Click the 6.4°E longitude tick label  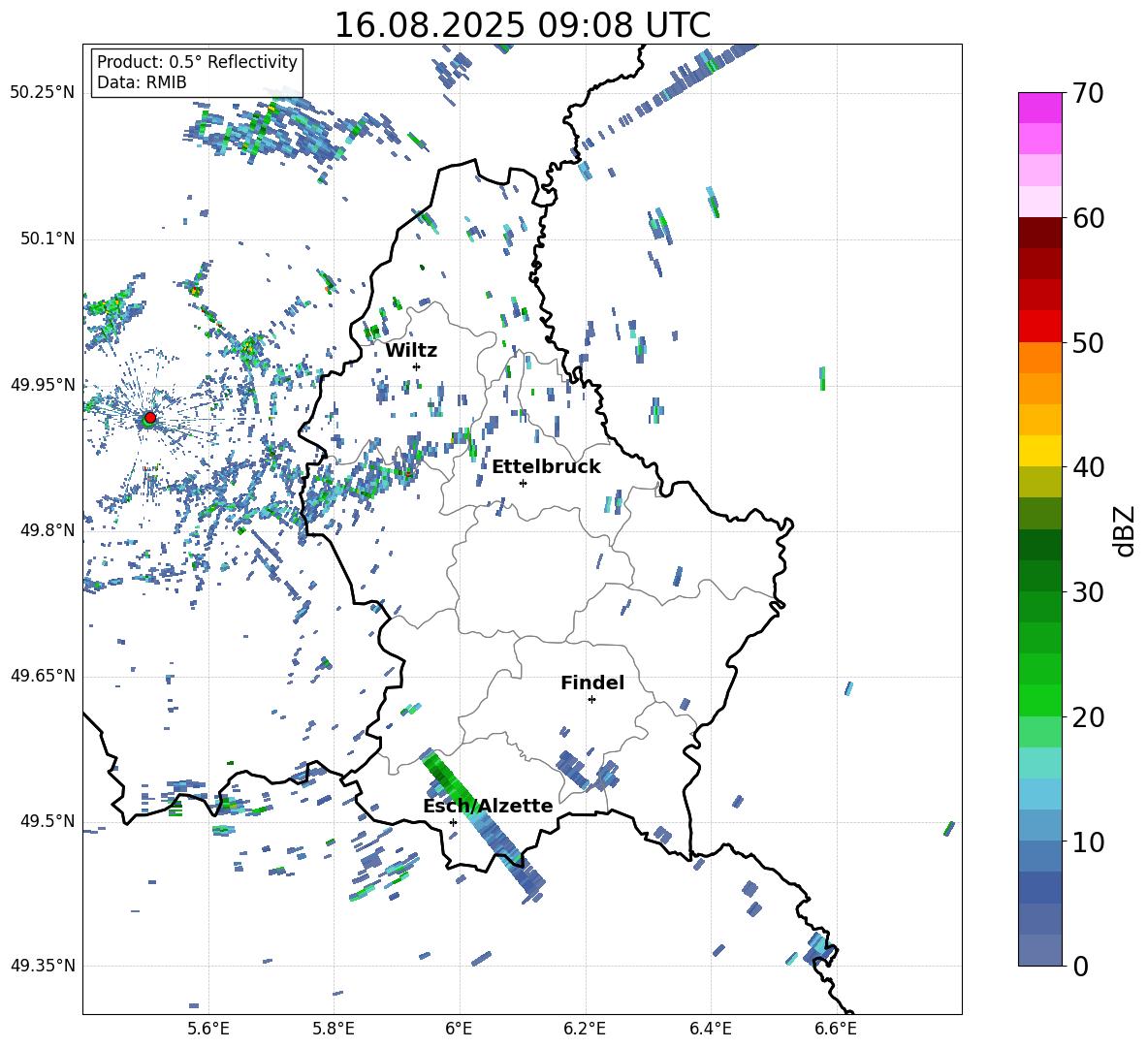tap(710, 1029)
